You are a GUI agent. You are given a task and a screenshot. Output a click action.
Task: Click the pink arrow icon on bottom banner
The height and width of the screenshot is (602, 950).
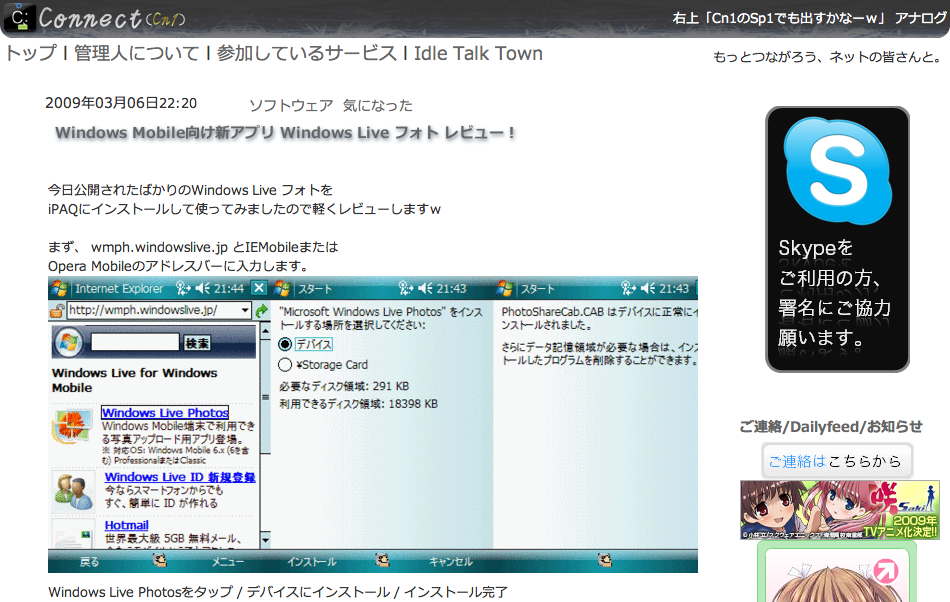(885, 571)
